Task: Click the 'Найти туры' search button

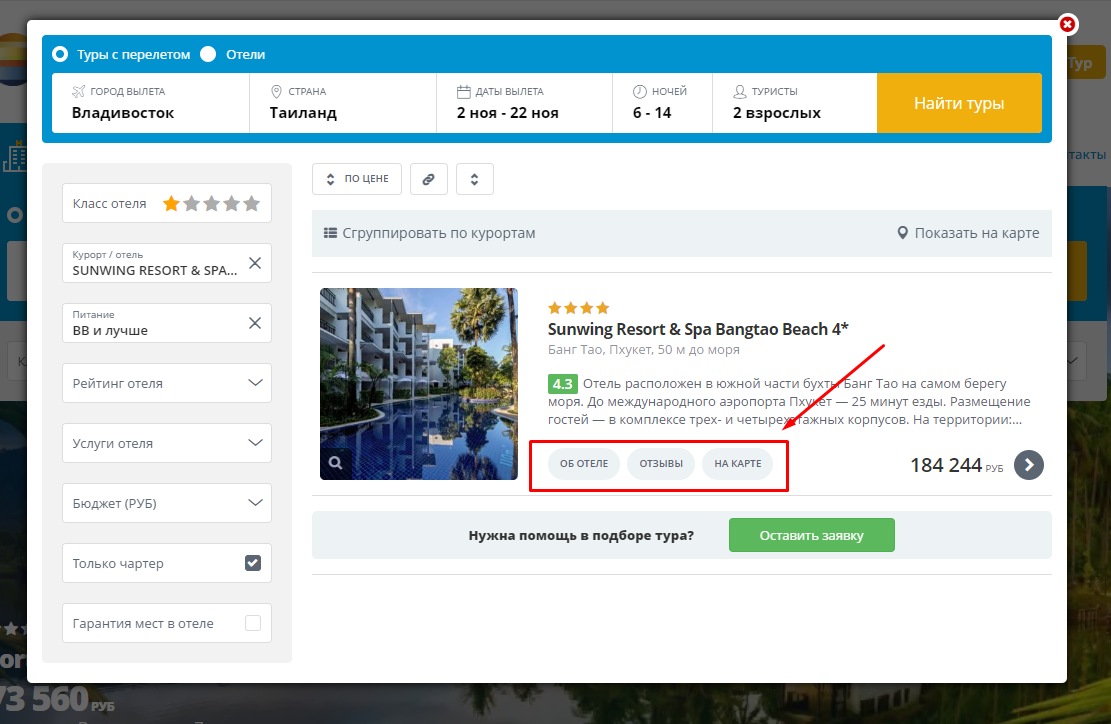Action: (x=959, y=103)
